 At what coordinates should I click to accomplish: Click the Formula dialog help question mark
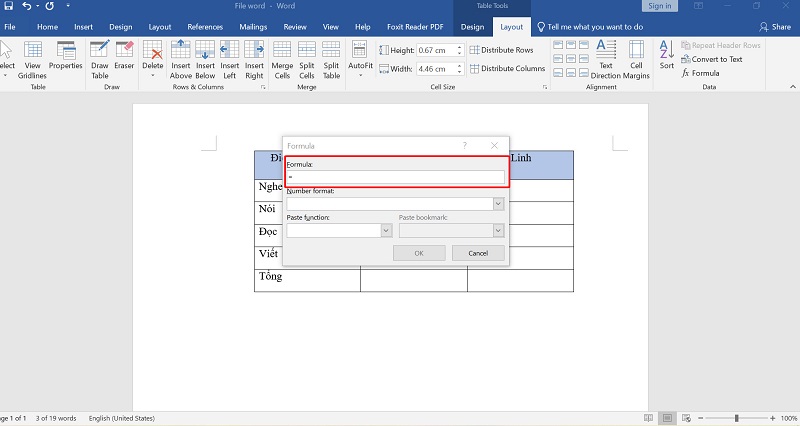coord(465,146)
